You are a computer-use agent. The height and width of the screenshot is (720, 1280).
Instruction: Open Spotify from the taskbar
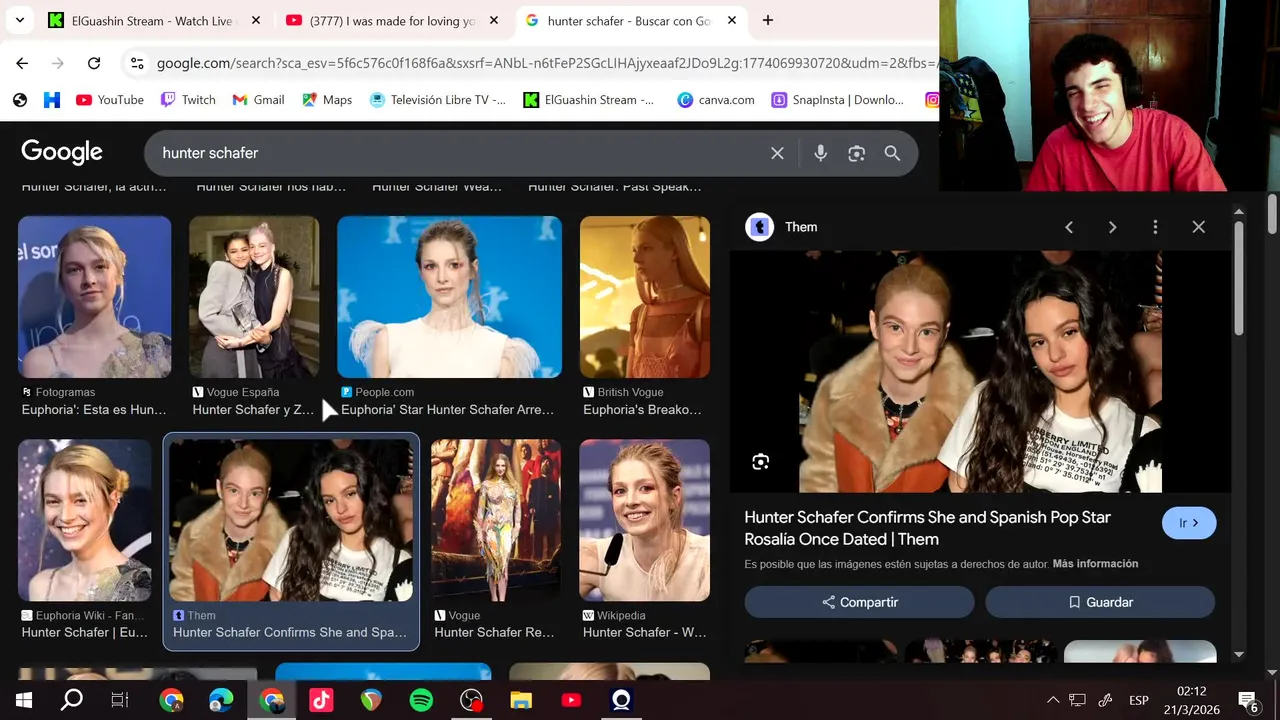421,700
